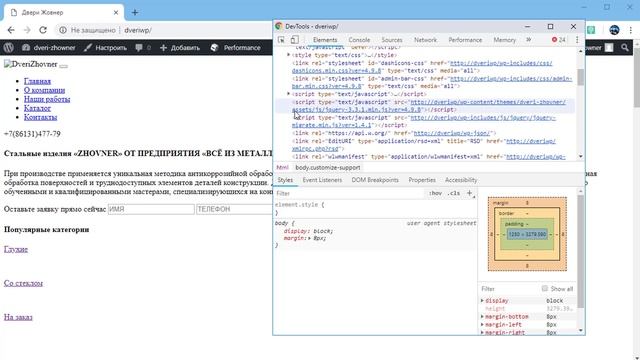640x360 pixels.
Task: Open the Performance tab in DevTools
Action: point(465,40)
